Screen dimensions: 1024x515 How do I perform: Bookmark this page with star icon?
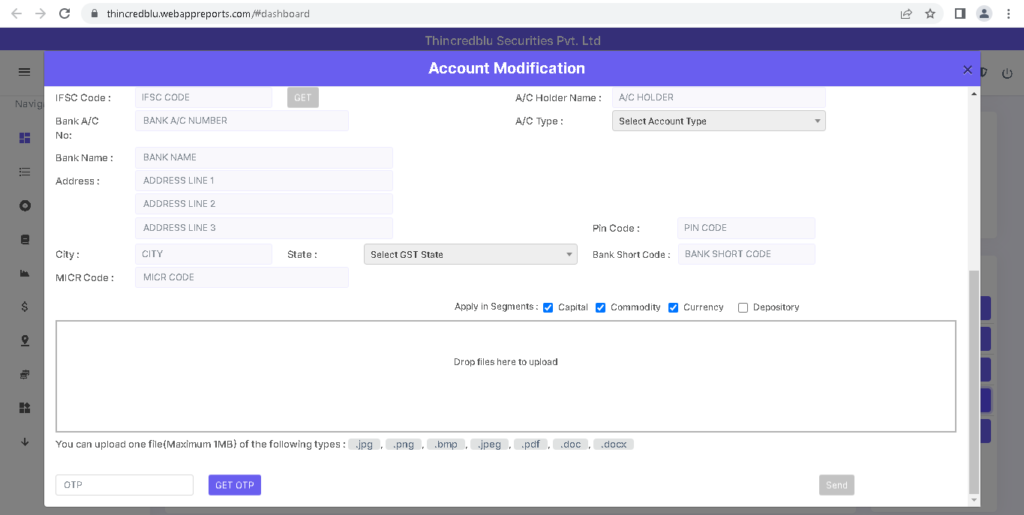pyautogui.click(x=930, y=13)
